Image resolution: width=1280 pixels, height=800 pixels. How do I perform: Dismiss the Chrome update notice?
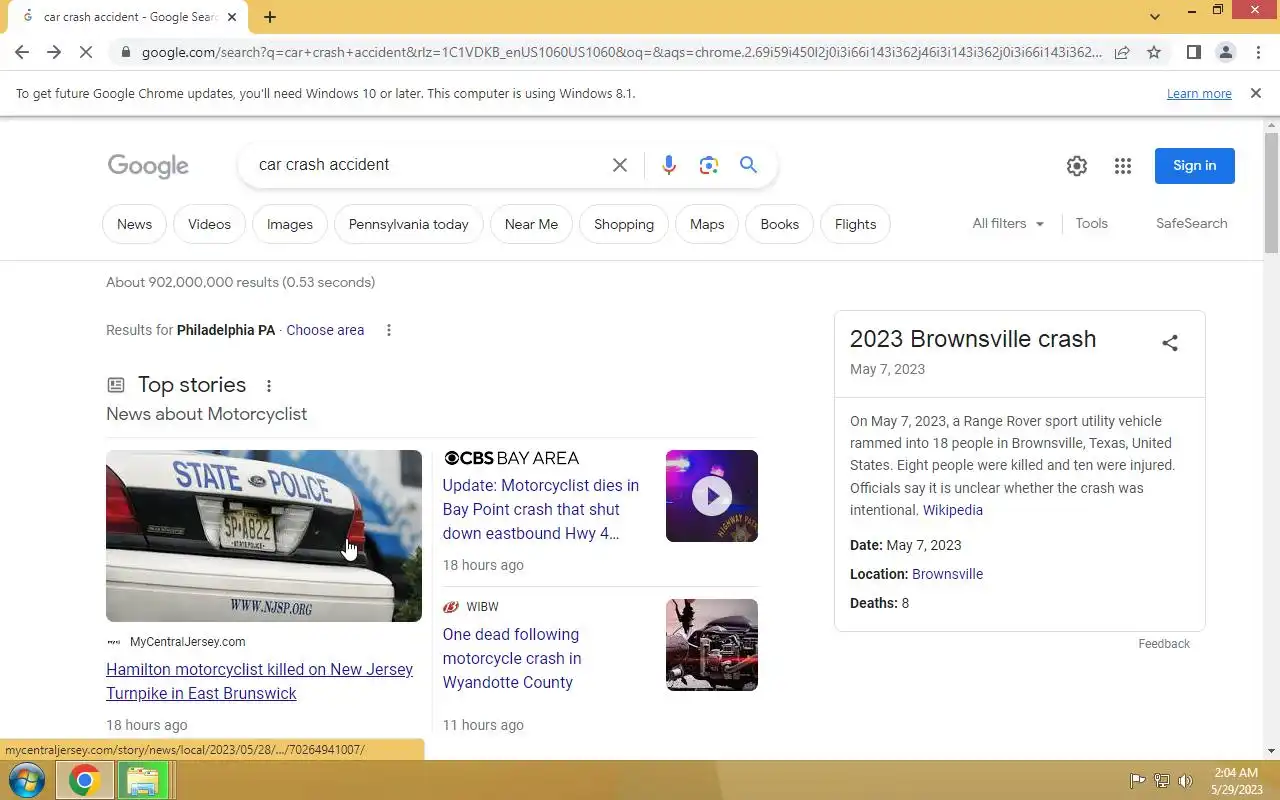coord(1256,93)
